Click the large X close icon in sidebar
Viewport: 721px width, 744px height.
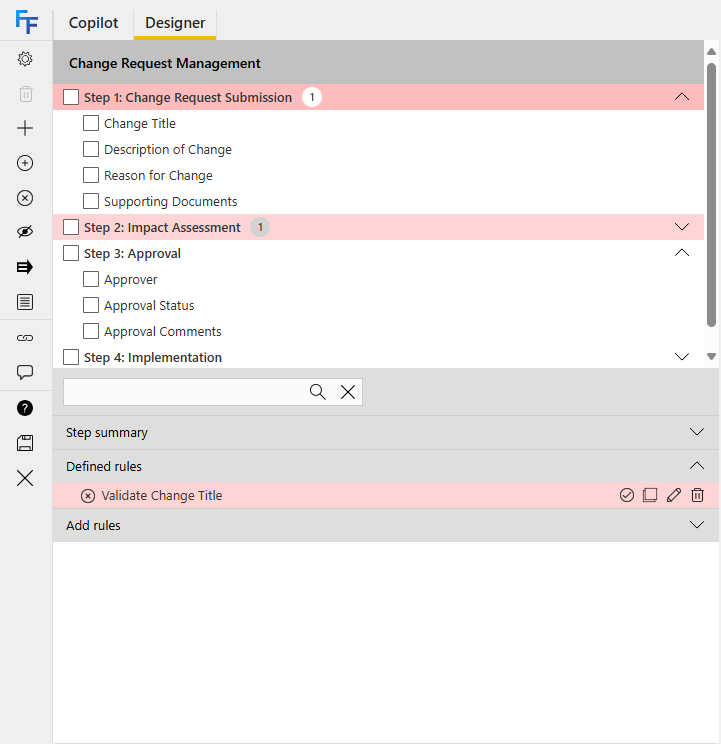tap(25, 478)
